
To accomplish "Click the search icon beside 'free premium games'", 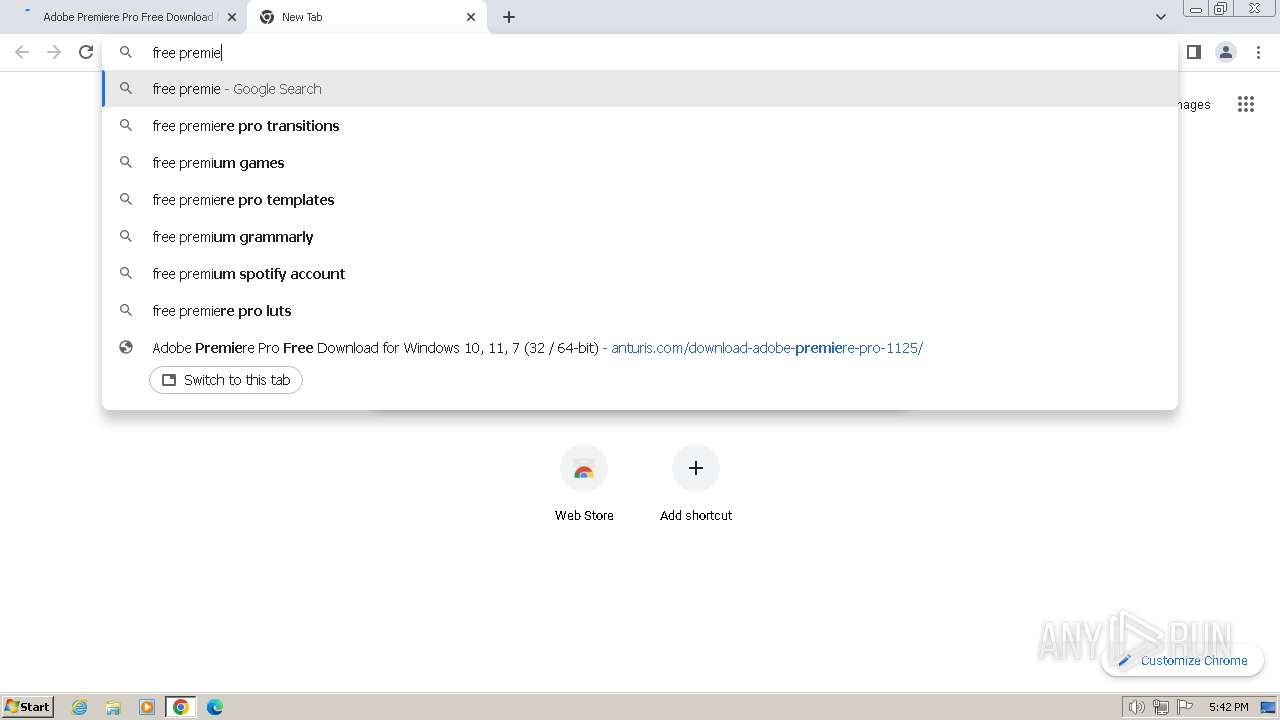I will (x=126, y=163).
